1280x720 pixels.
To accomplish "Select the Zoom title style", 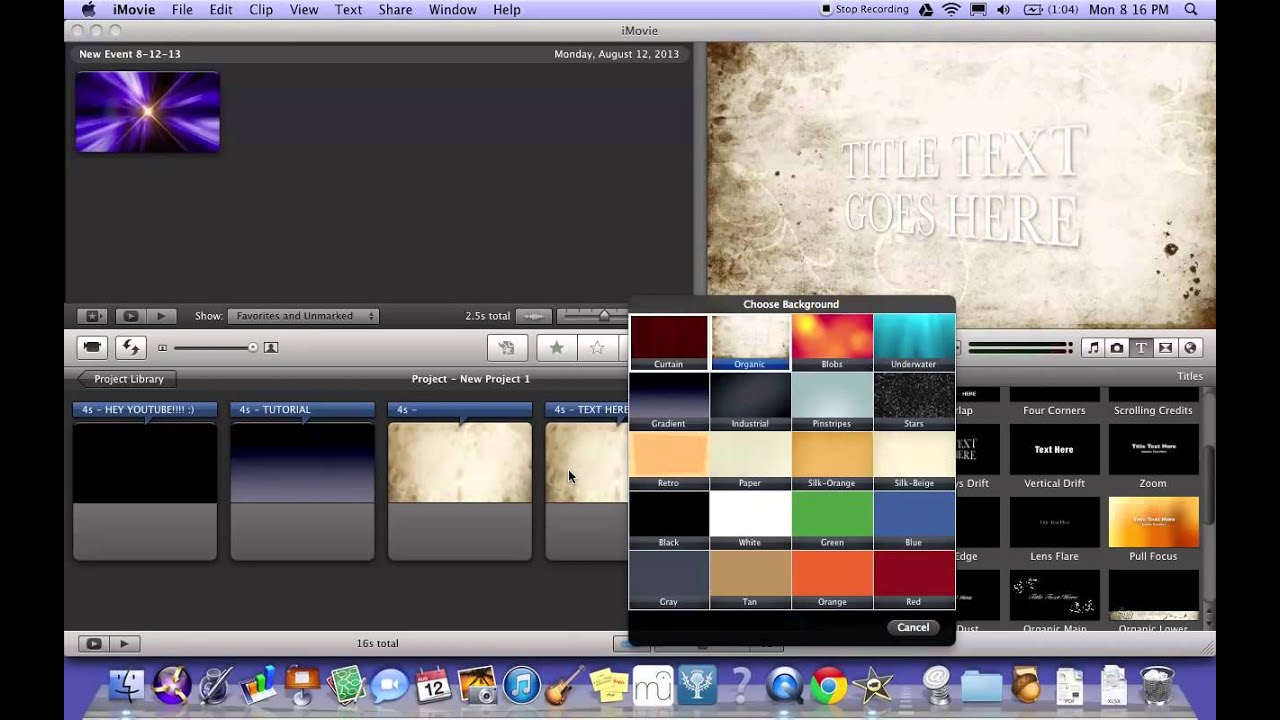I will click(1153, 457).
